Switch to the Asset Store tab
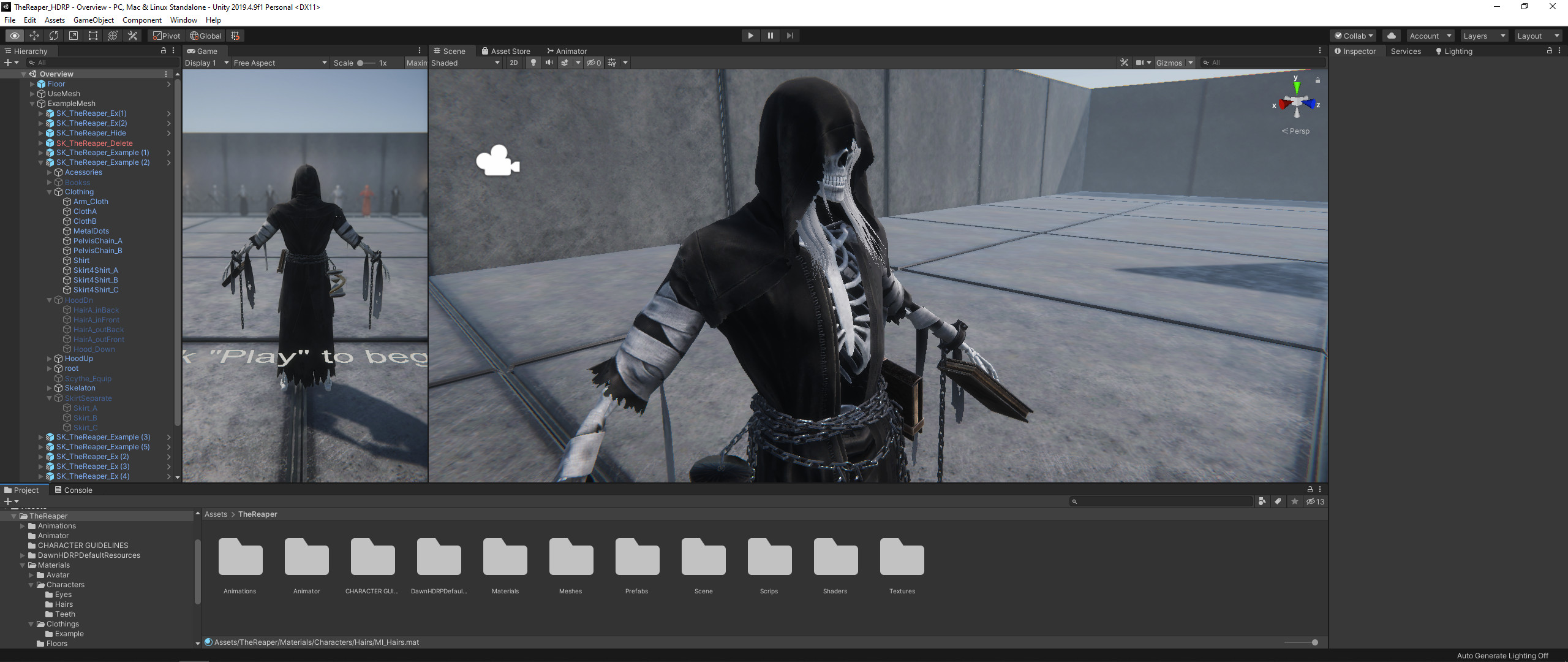Image resolution: width=1568 pixels, height=662 pixels. click(x=506, y=51)
